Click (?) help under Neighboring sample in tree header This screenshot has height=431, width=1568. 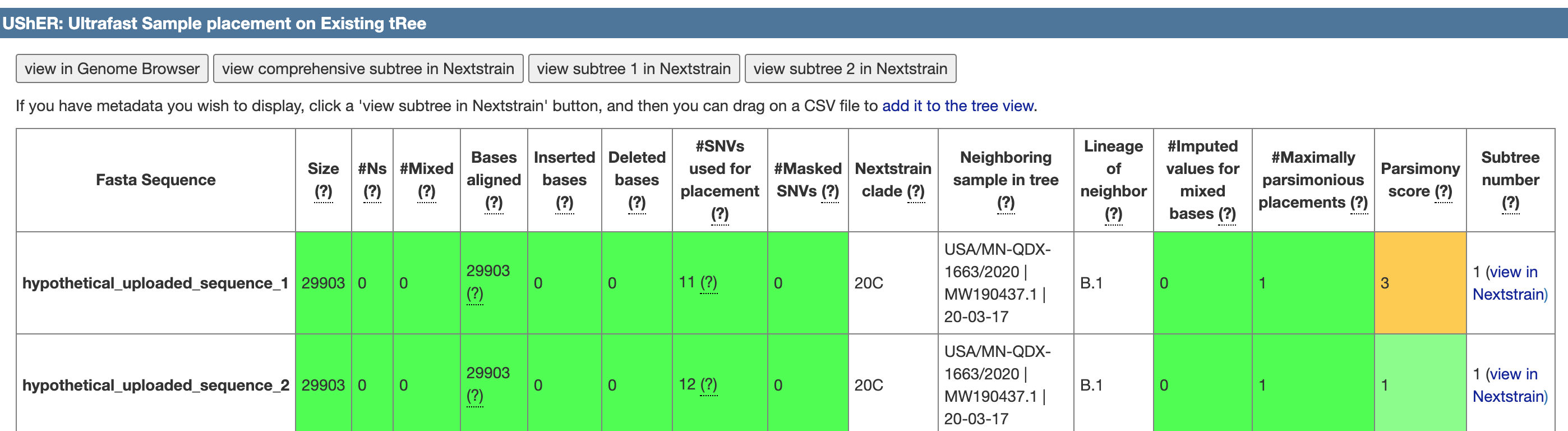tap(1006, 202)
